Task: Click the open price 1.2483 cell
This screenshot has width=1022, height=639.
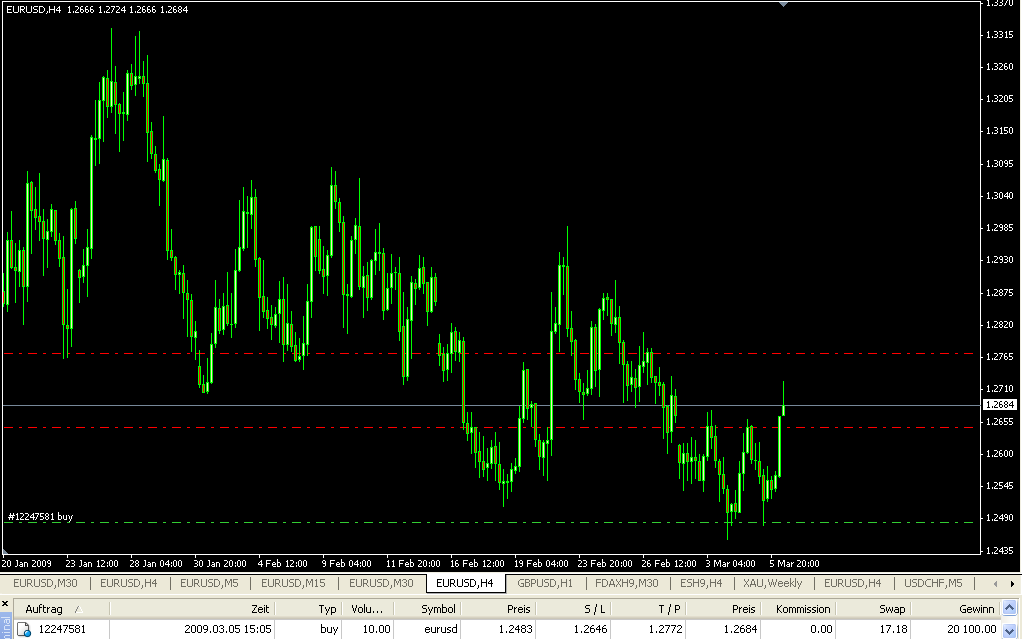Action: click(x=515, y=629)
